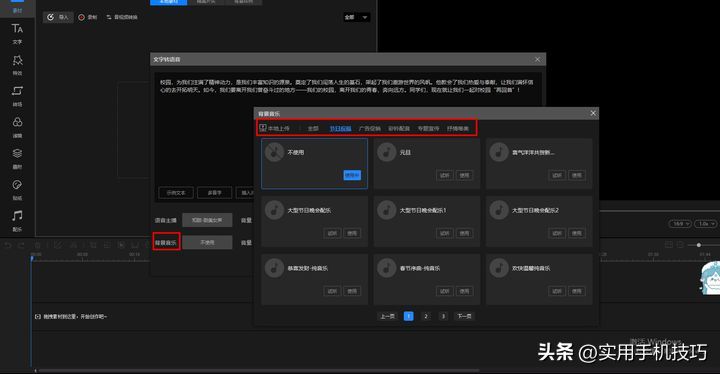Close the background music dialog

coord(593,113)
